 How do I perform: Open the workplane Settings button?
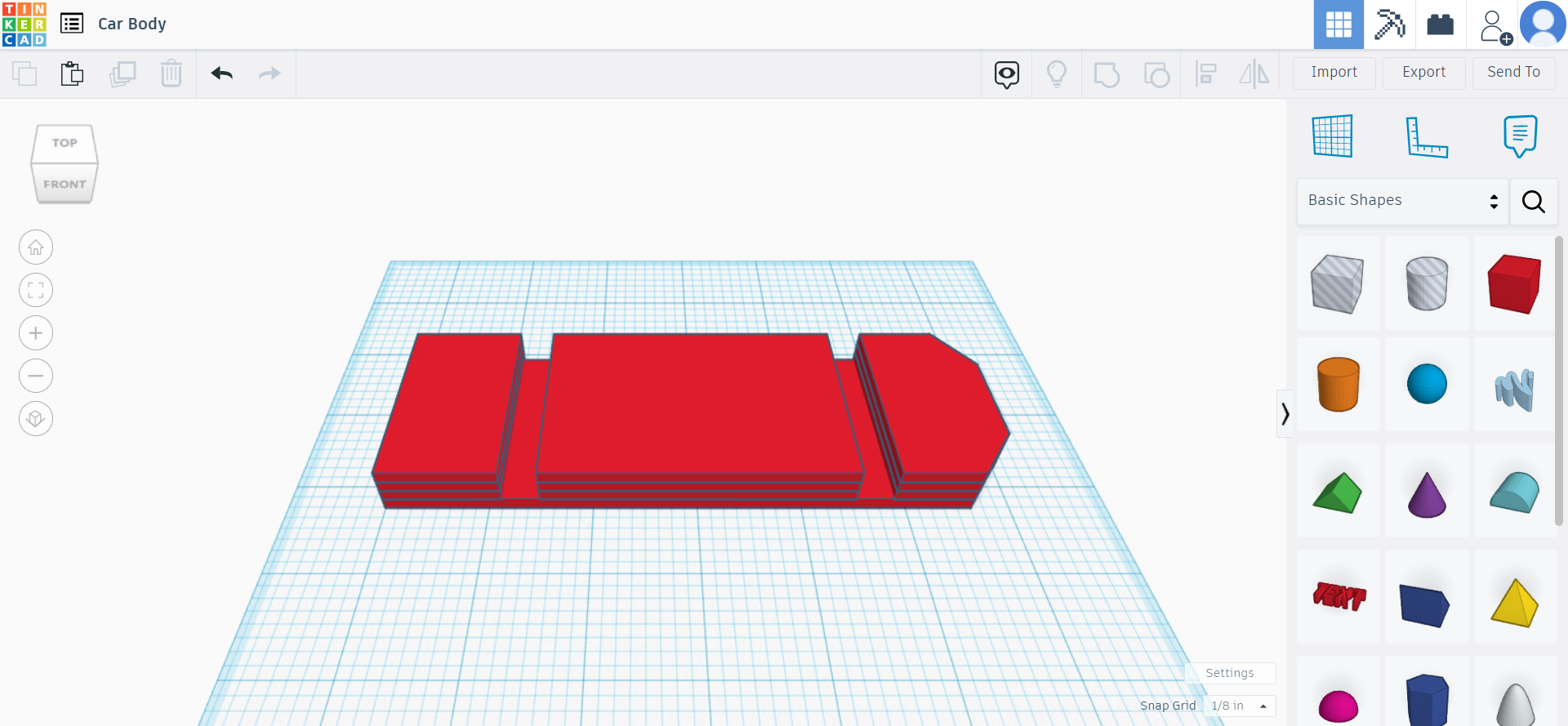tap(1230, 673)
